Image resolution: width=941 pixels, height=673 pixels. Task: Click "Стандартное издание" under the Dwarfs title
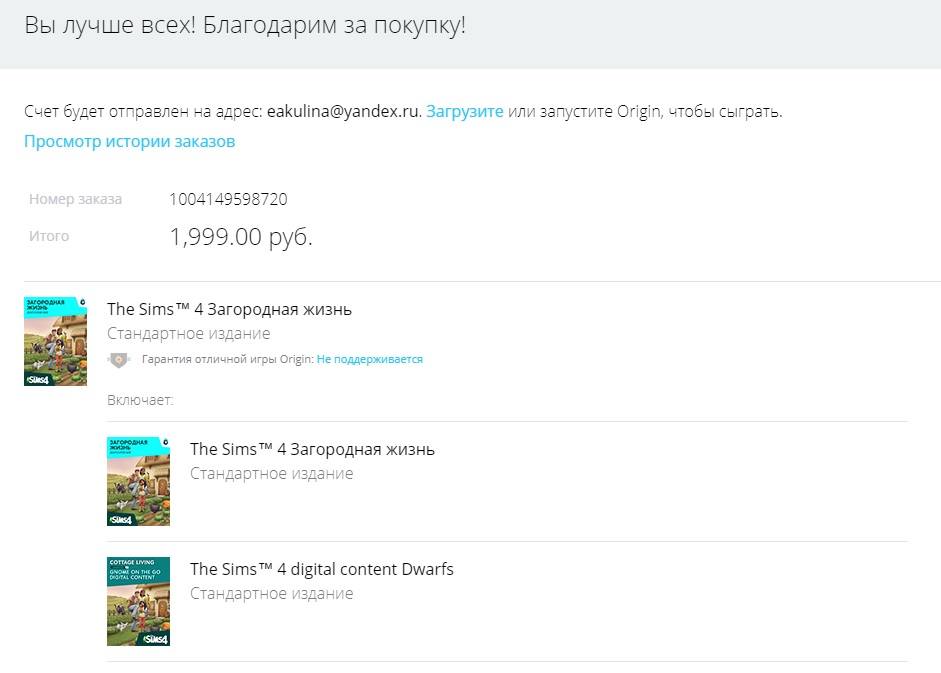tap(271, 594)
